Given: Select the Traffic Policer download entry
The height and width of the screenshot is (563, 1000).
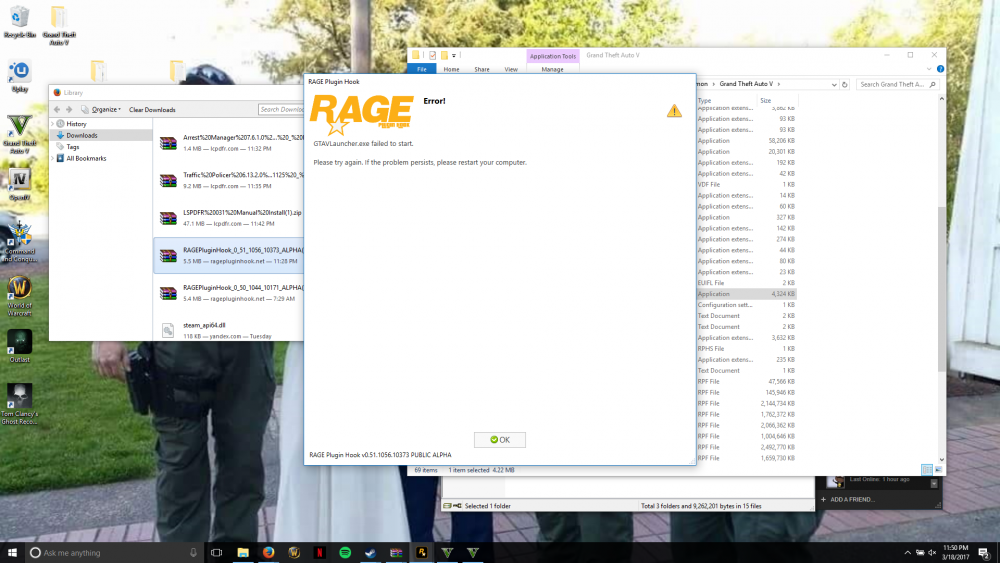Looking at the screenshot, I should pyautogui.click(x=228, y=180).
